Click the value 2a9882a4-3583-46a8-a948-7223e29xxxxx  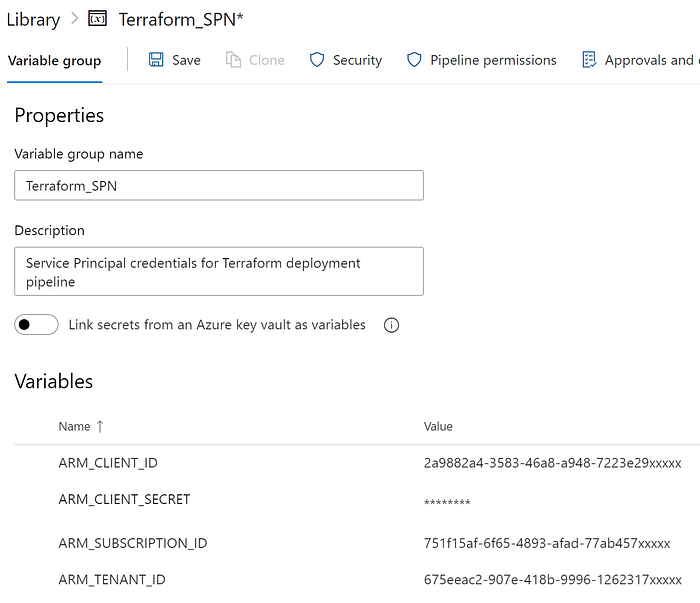[x=553, y=463]
